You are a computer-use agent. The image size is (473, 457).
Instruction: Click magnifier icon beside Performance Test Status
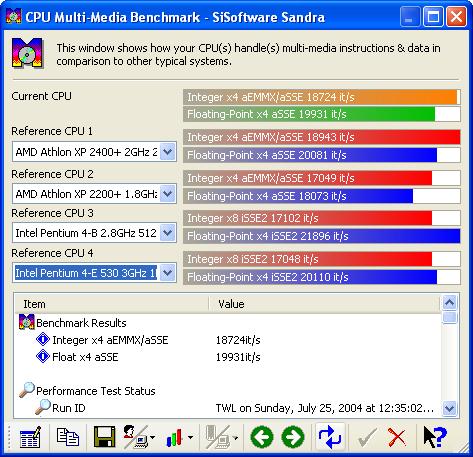pyautogui.click(x=27, y=390)
